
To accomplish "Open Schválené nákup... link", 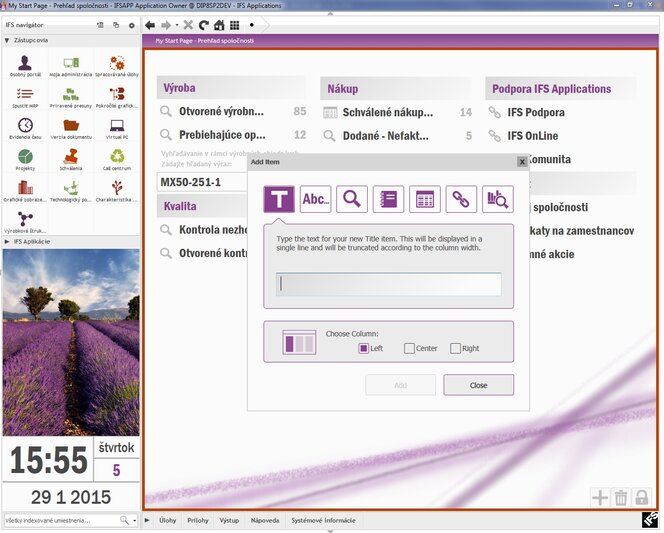I will click(387, 113).
